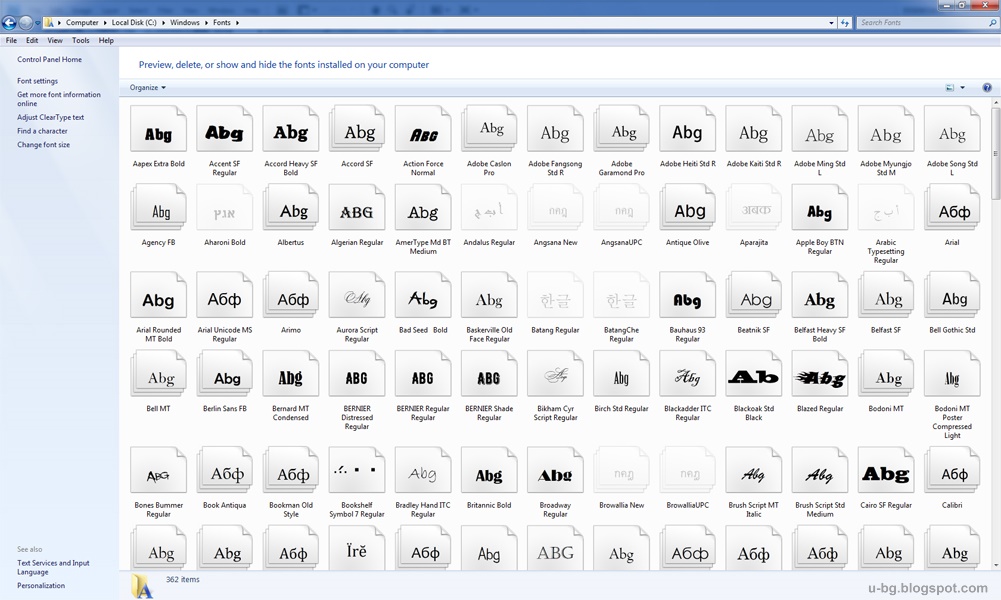
Task: Select the Bad Seed Bold font icon
Action: click(x=423, y=296)
